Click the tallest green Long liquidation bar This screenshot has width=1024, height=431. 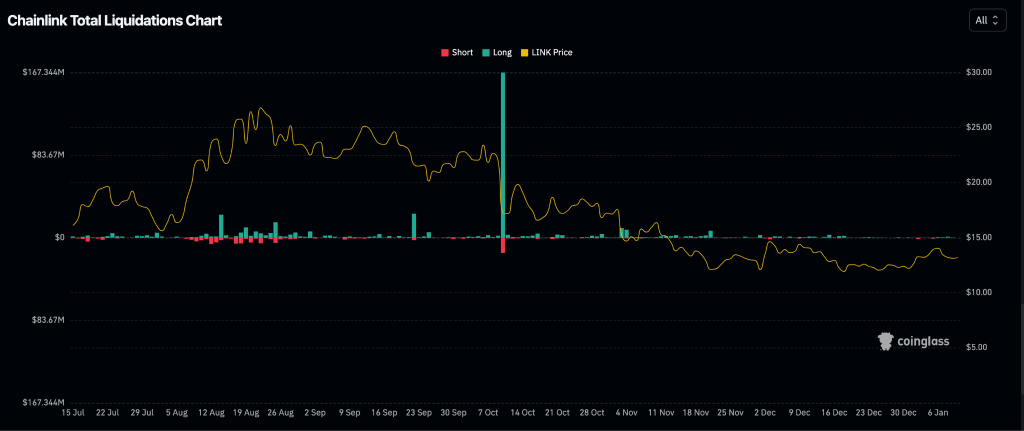(x=503, y=155)
